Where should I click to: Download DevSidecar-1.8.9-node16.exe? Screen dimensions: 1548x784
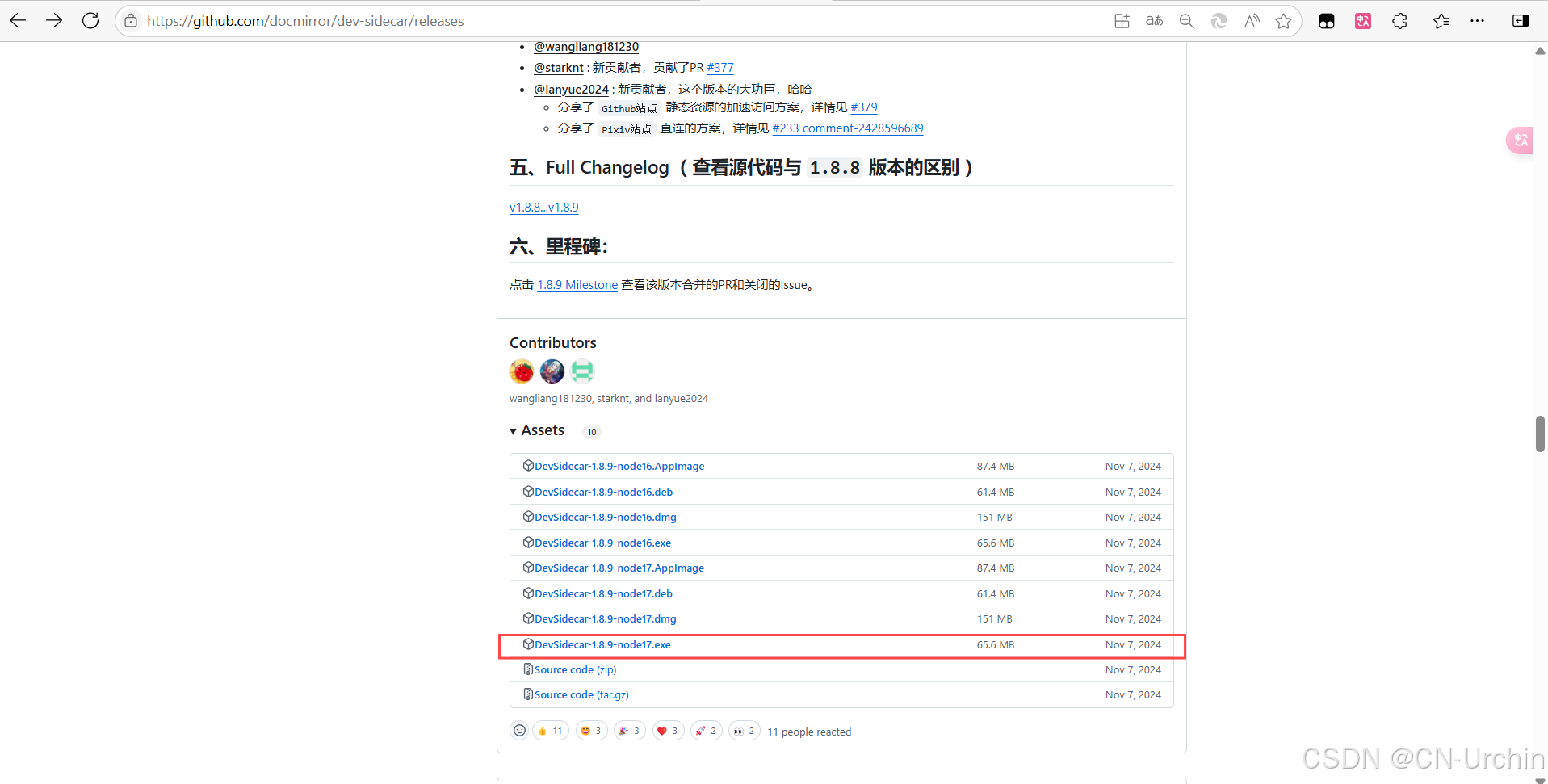[602, 543]
